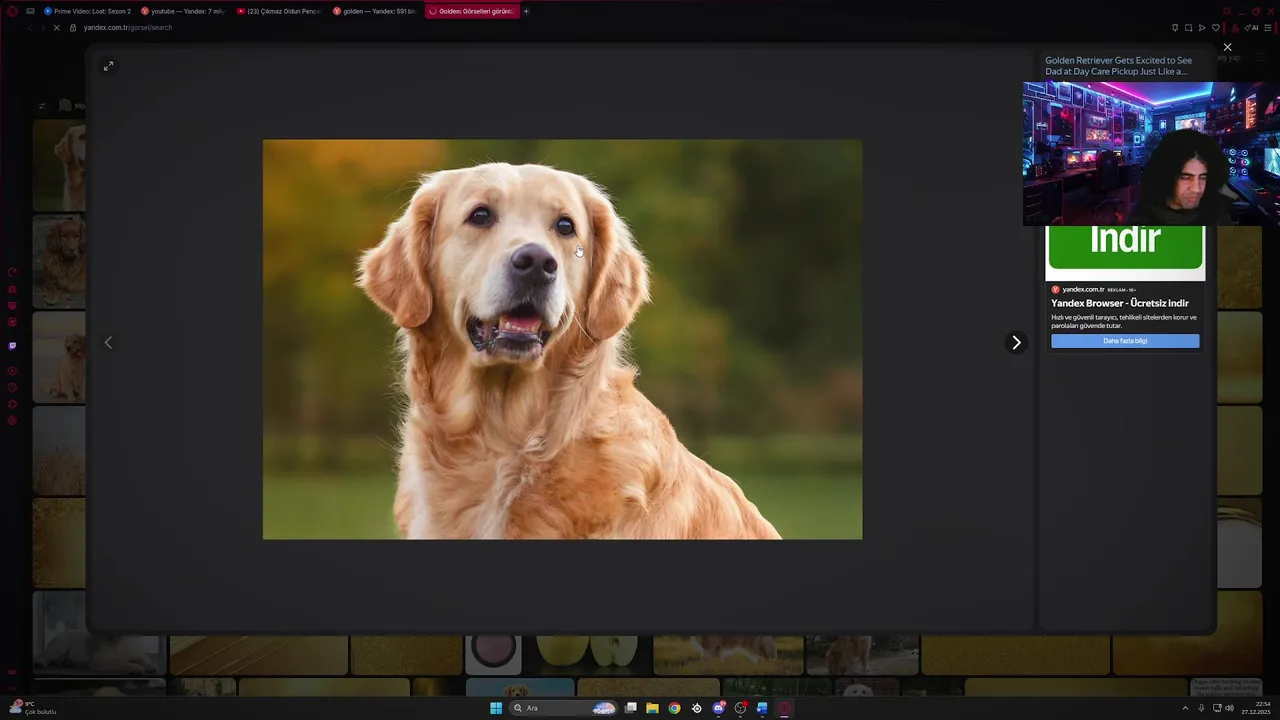The image size is (1280, 720).
Task: Click the heart bookmark icon
Action: coord(1216,28)
